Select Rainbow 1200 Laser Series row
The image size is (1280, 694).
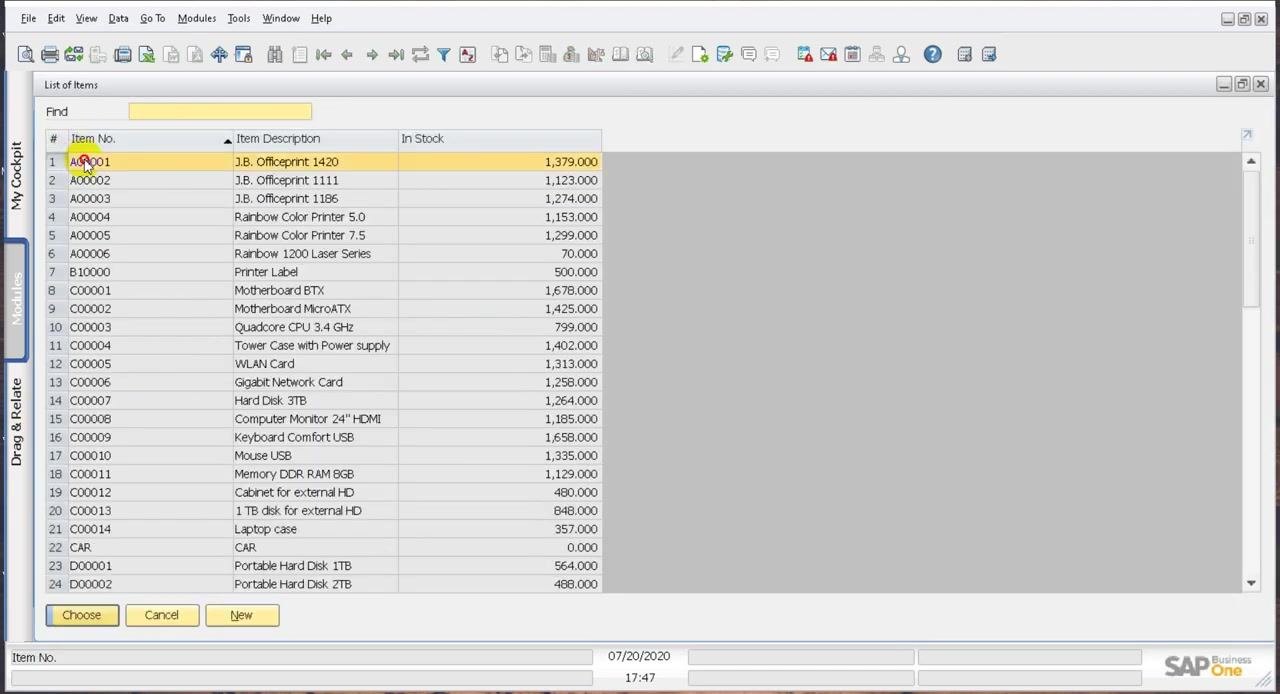[x=323, y=254]
